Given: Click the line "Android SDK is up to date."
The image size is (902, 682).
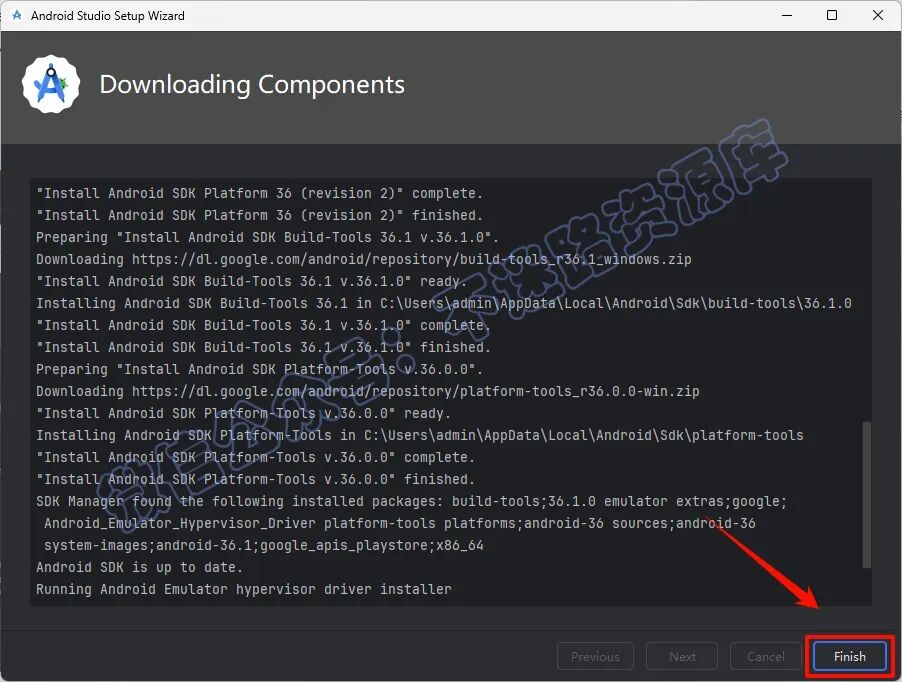Looking at the screenshot, I should pyautogui.click(x=139, y=568).
